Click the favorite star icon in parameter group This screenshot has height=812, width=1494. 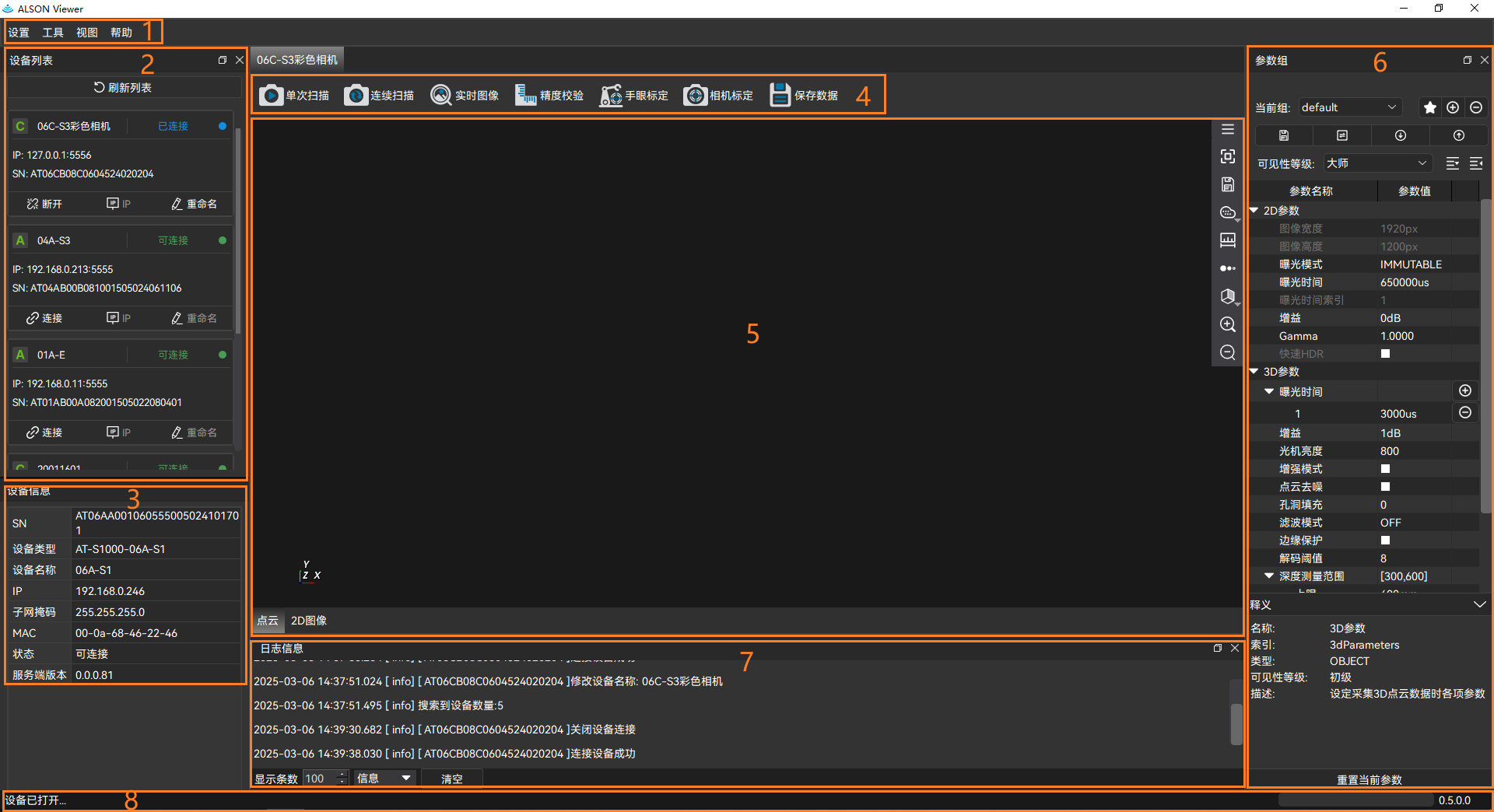1429,107
